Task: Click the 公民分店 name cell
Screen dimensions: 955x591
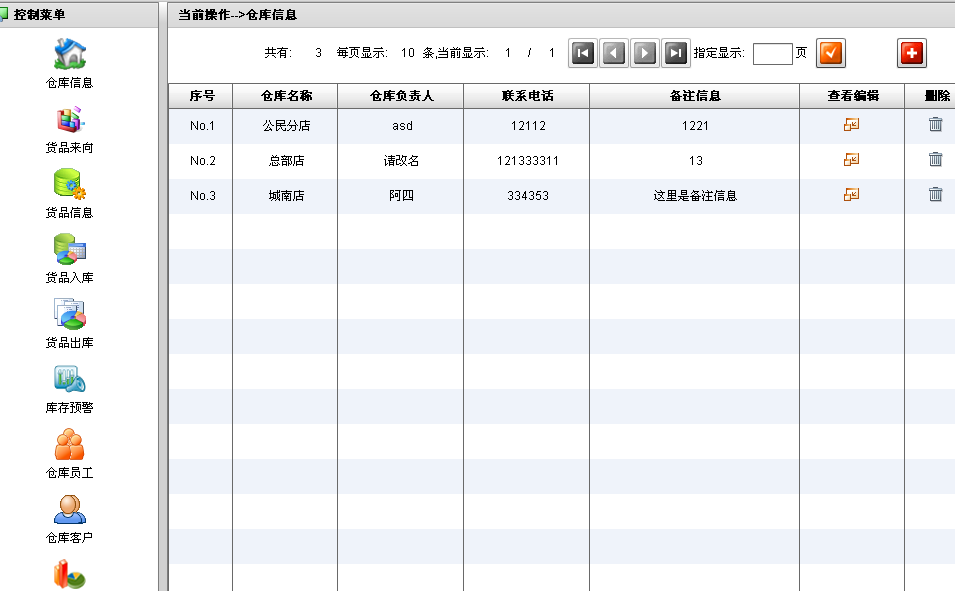Action: coord(286,126)
